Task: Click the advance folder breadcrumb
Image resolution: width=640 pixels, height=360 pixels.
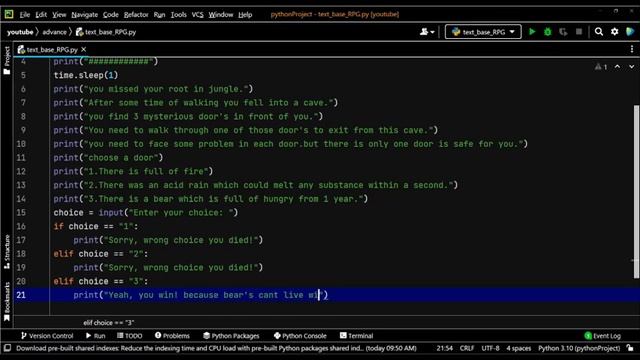Action: click(x=54, y=32)
